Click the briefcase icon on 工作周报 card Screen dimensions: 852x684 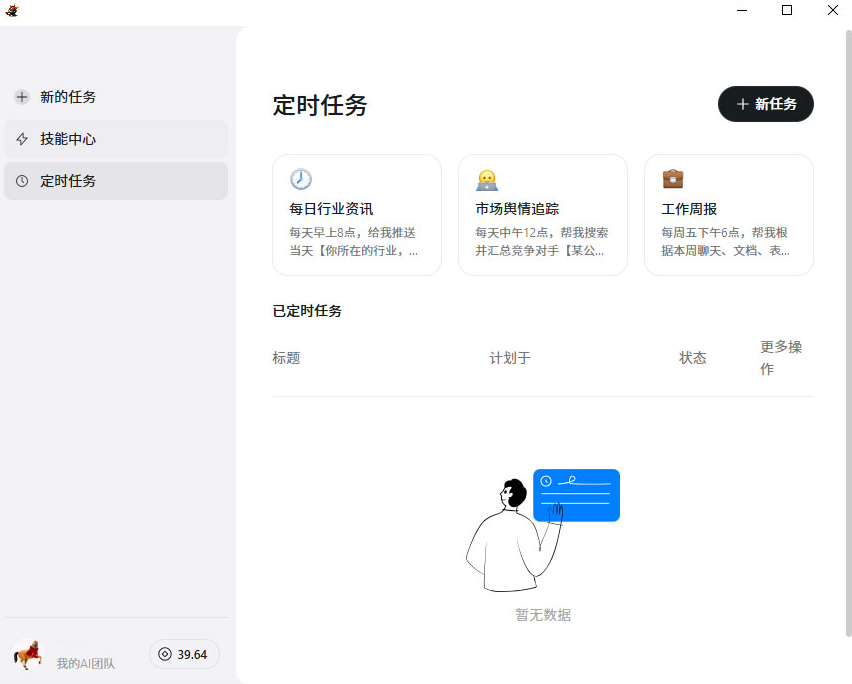(x=673, y=179)
